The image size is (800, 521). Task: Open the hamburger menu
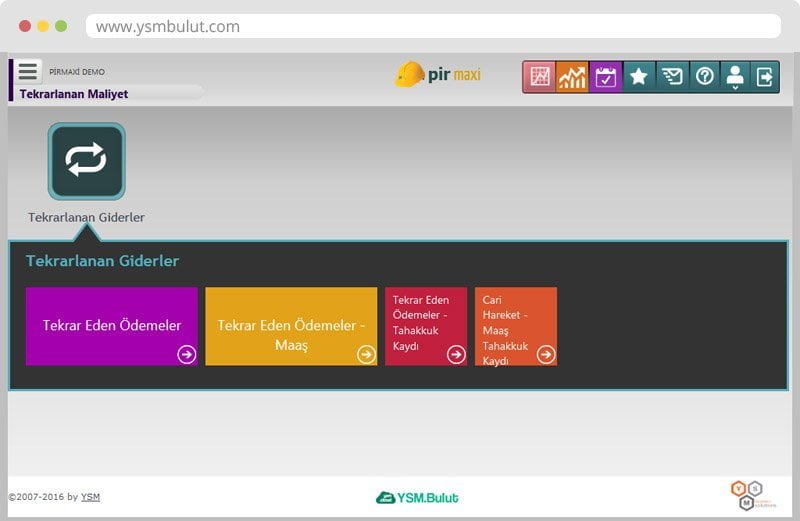coord(27,72)
